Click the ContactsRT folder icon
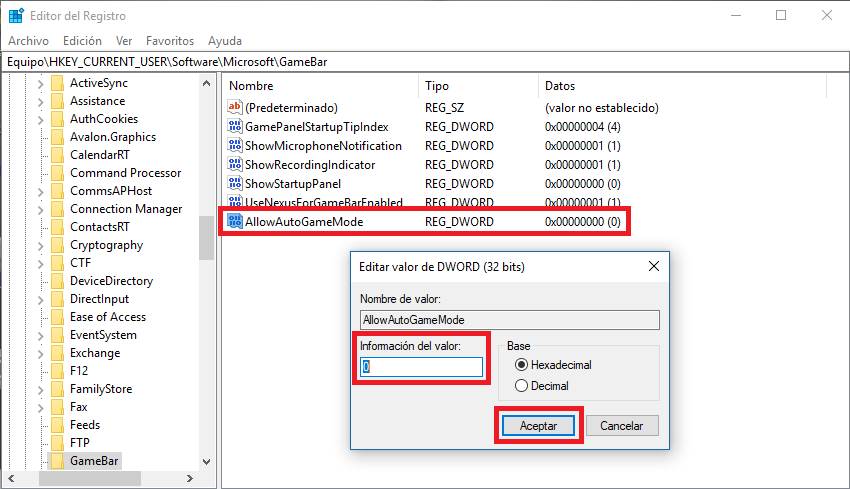 57,227
